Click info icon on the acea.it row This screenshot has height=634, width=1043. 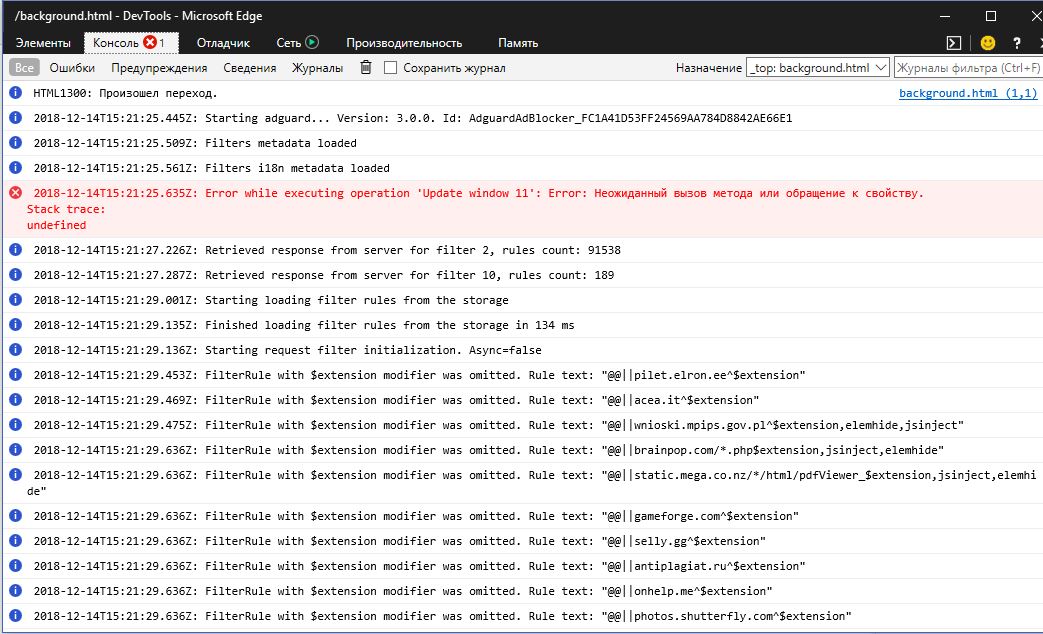coord(15,400)
